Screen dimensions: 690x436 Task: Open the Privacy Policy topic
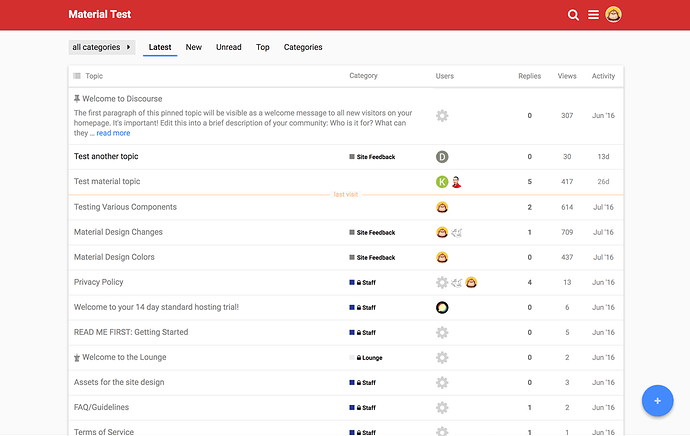click(x=99, y=282)
